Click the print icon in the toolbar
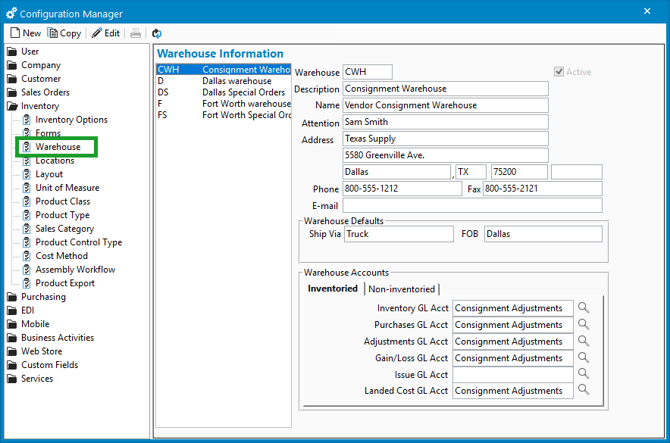The image size is (670, 443). point(135,33)
